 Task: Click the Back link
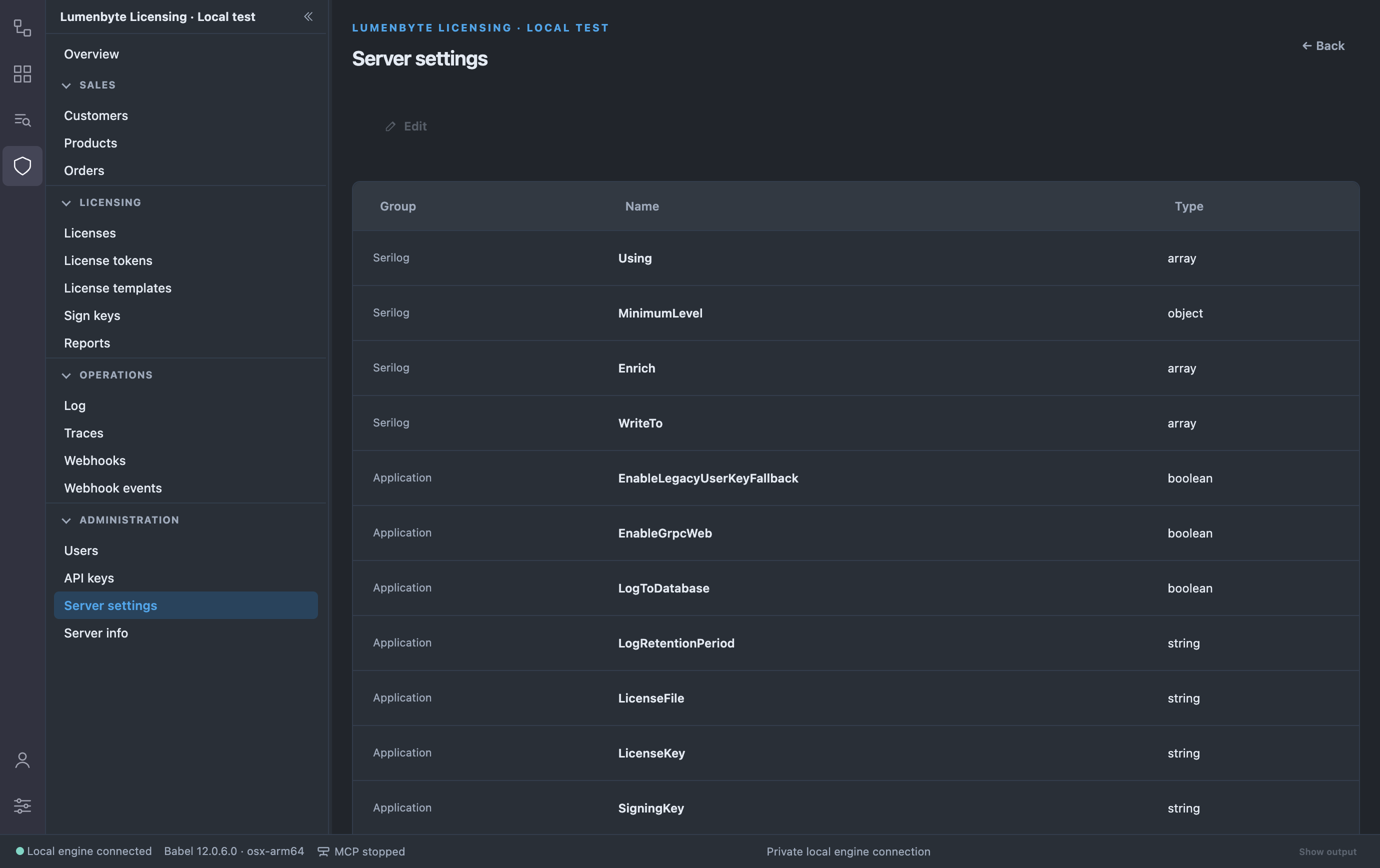tap(1322, 46)
